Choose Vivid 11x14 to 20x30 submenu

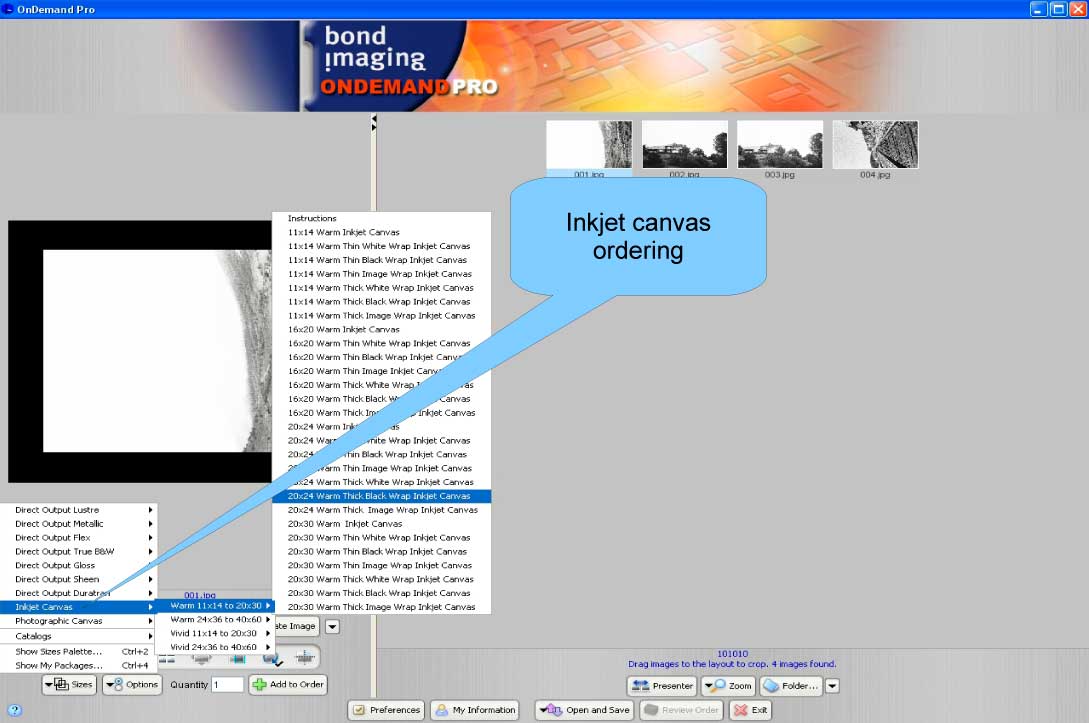[214, 633]
